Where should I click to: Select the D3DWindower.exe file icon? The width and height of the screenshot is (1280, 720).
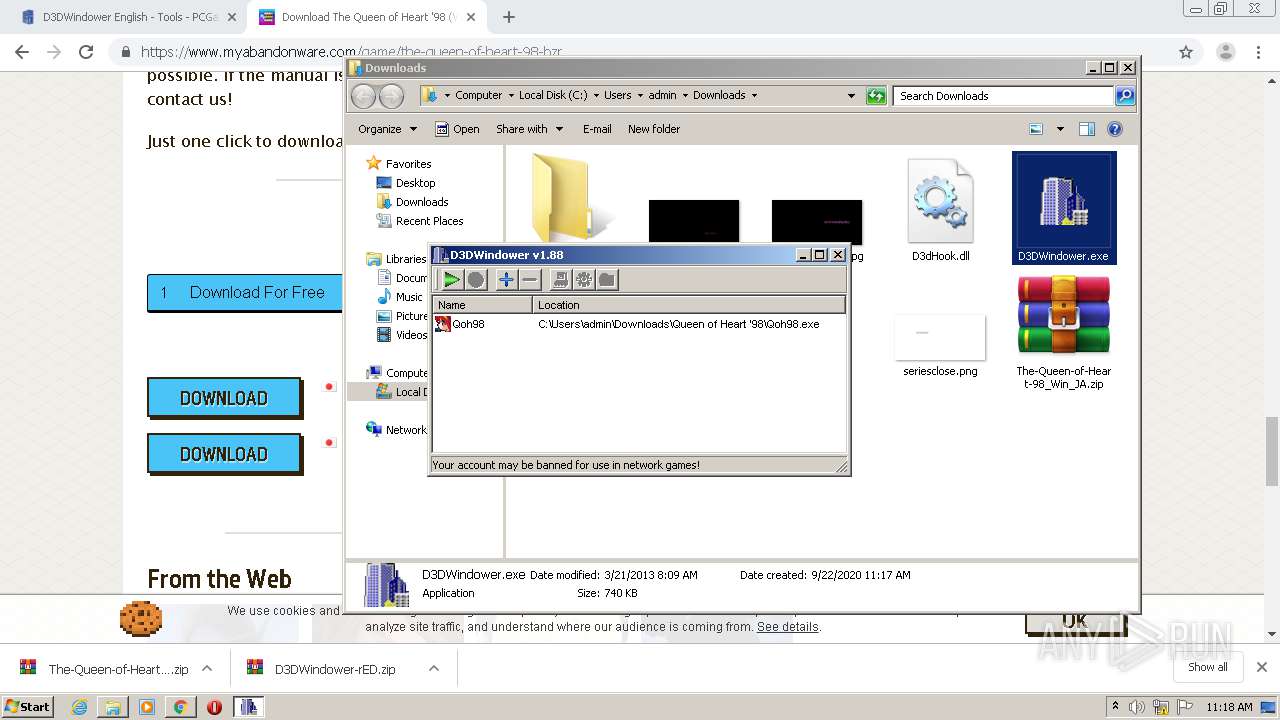1064,208
